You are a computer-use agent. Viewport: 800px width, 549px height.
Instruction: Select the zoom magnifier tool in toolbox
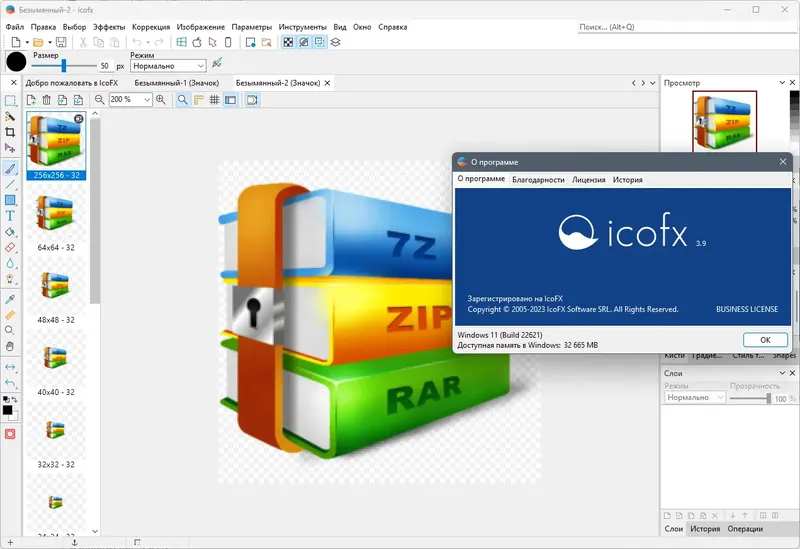pos(10,331)
